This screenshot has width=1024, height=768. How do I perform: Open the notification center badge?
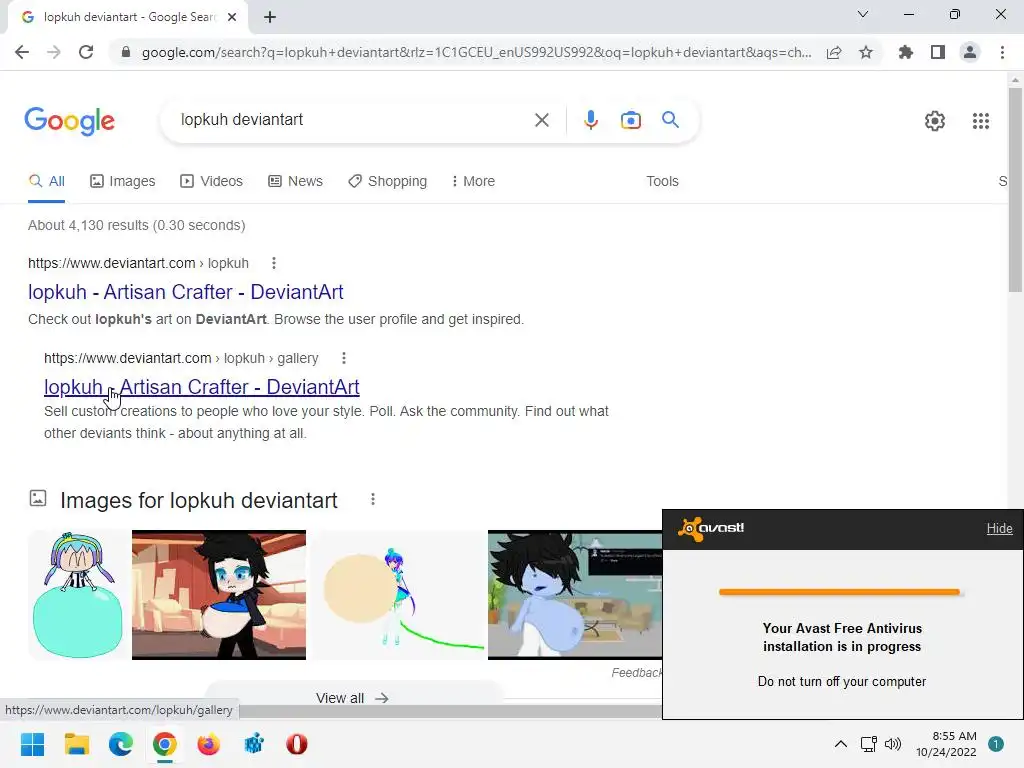tap(996, 744)
